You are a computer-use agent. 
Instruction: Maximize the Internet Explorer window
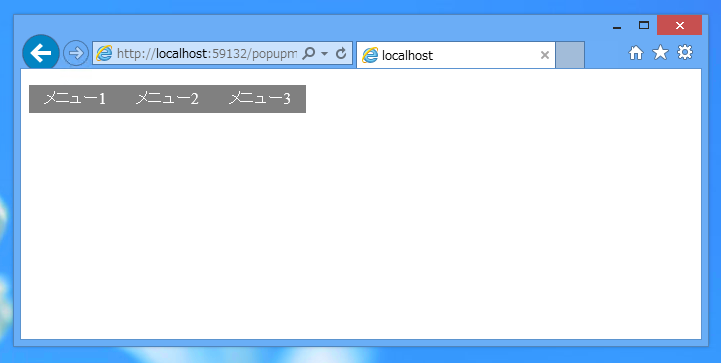tap(644, 26)
